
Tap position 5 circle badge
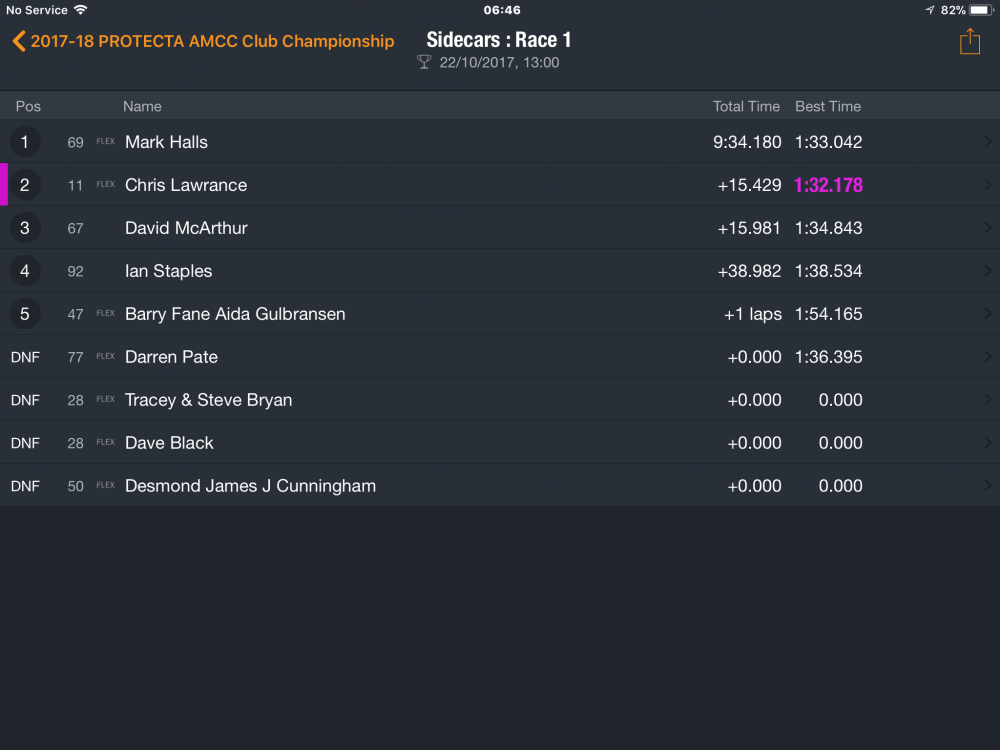point(25,314)
